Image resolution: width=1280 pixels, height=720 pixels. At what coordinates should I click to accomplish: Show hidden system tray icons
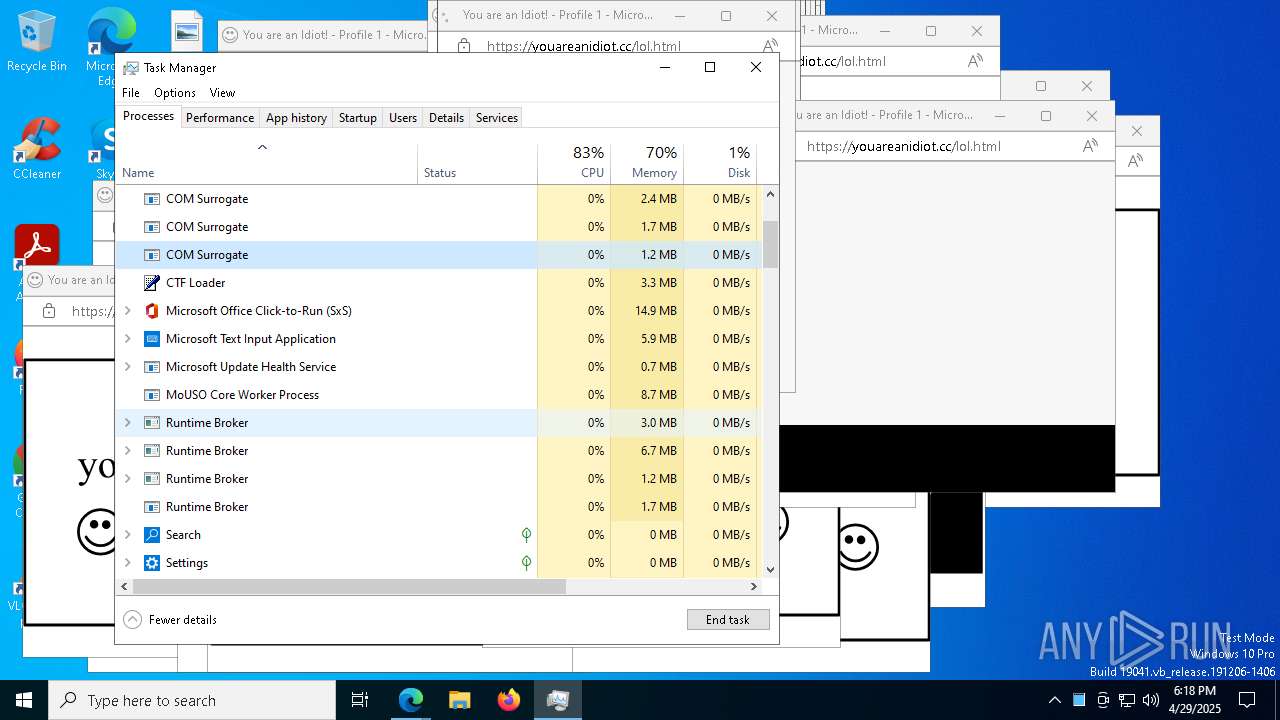1054,700
